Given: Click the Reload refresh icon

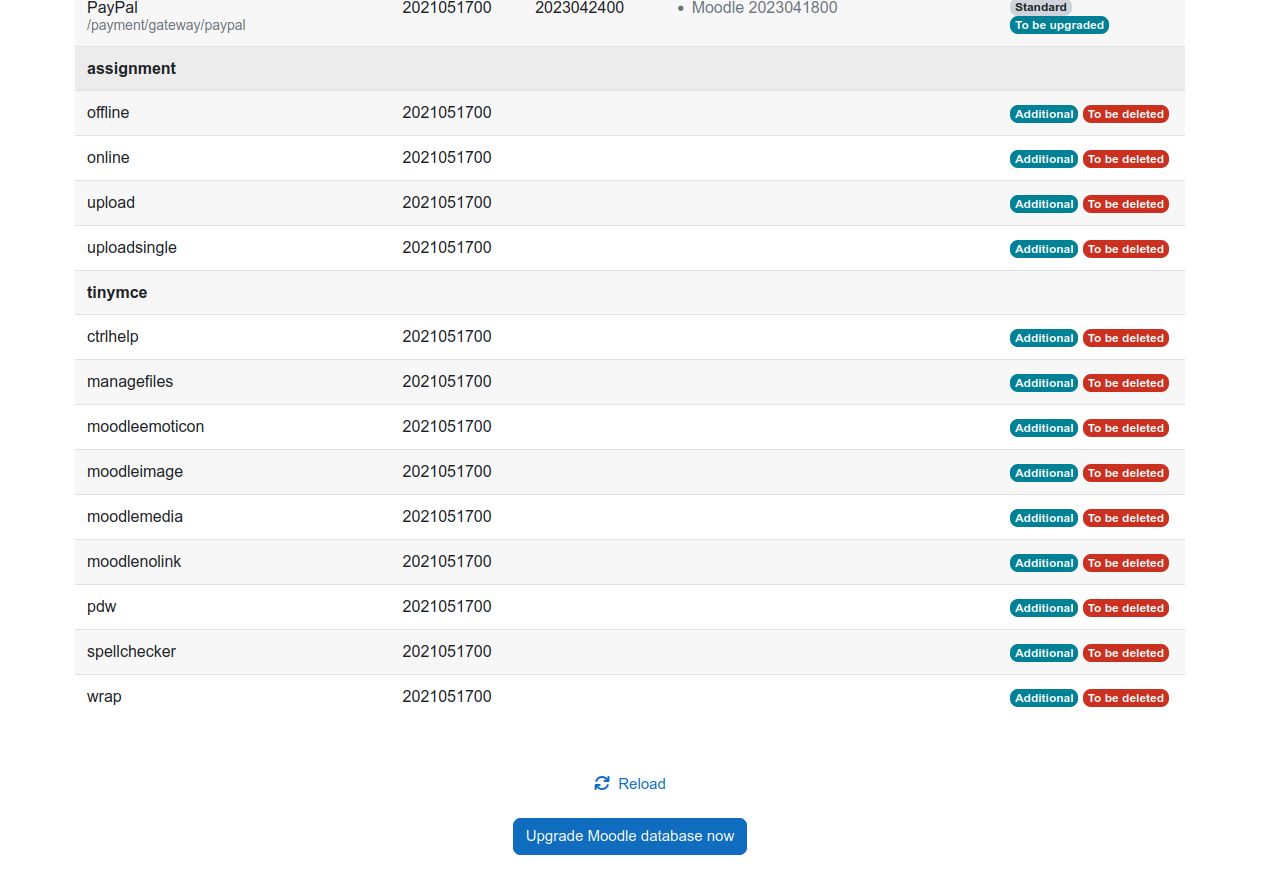Looking at the screenshot, I should [602, 784].
